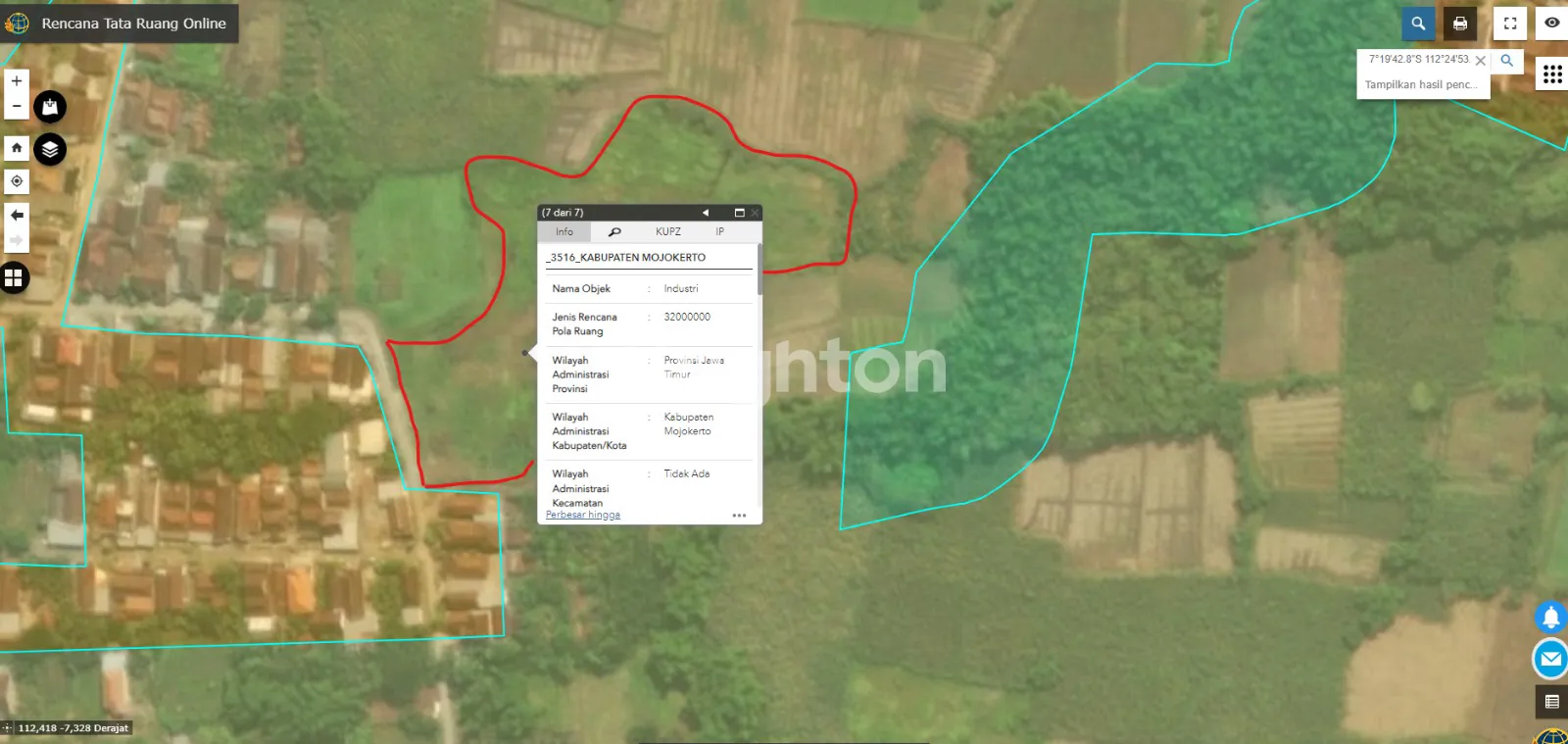Maximize the feature info popup
This screenshot has width=1568, height=744.
739,213
